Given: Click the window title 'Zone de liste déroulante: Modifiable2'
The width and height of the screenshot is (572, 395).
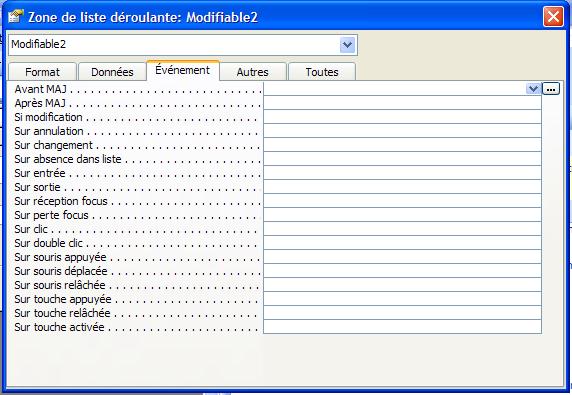Looking at the screenshot, I should 143,17.
